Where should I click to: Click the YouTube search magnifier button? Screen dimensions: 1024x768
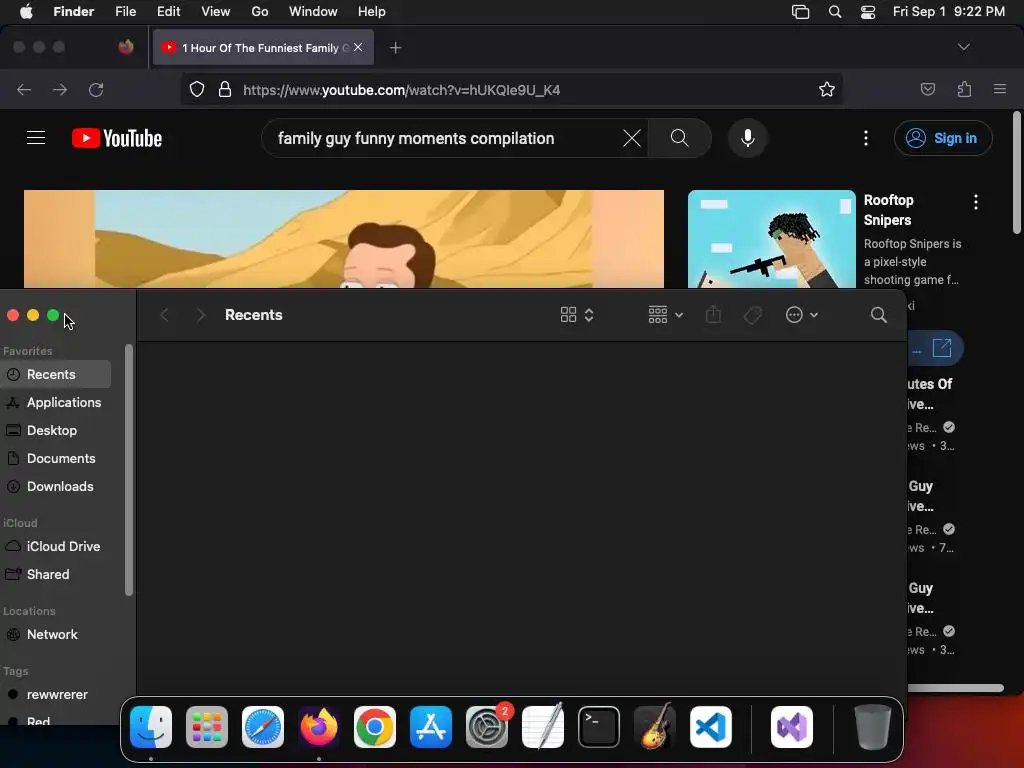680,138
